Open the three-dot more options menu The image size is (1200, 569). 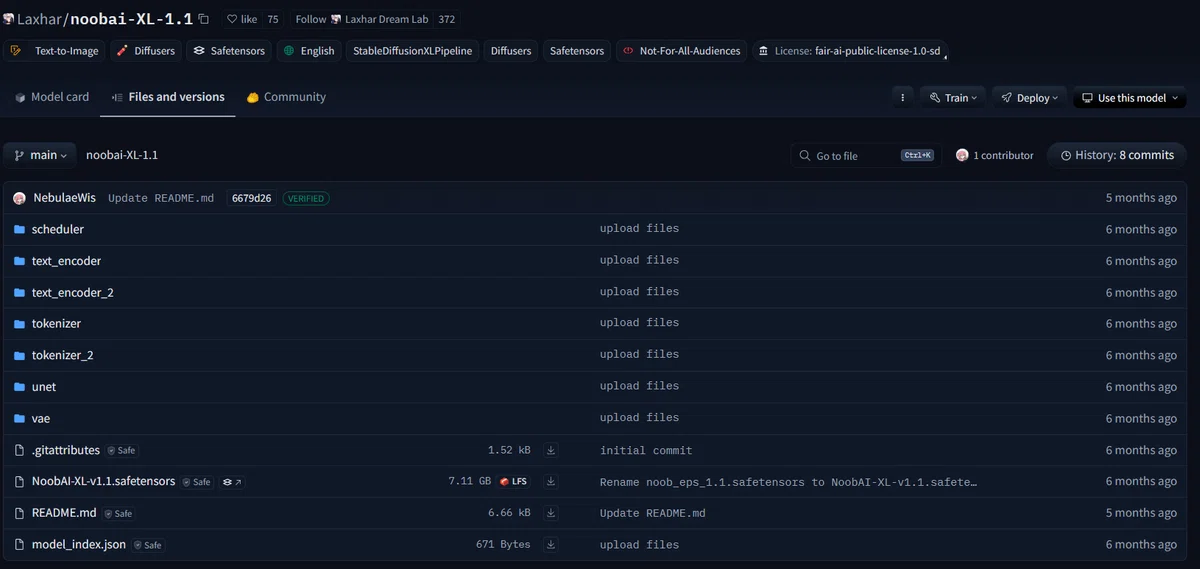[x=902, y=98]
